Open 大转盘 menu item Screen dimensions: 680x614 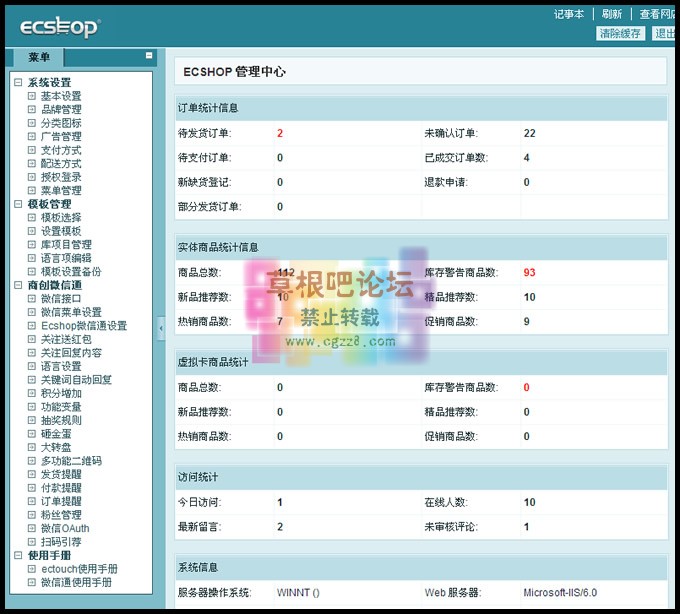coord(56,447)
